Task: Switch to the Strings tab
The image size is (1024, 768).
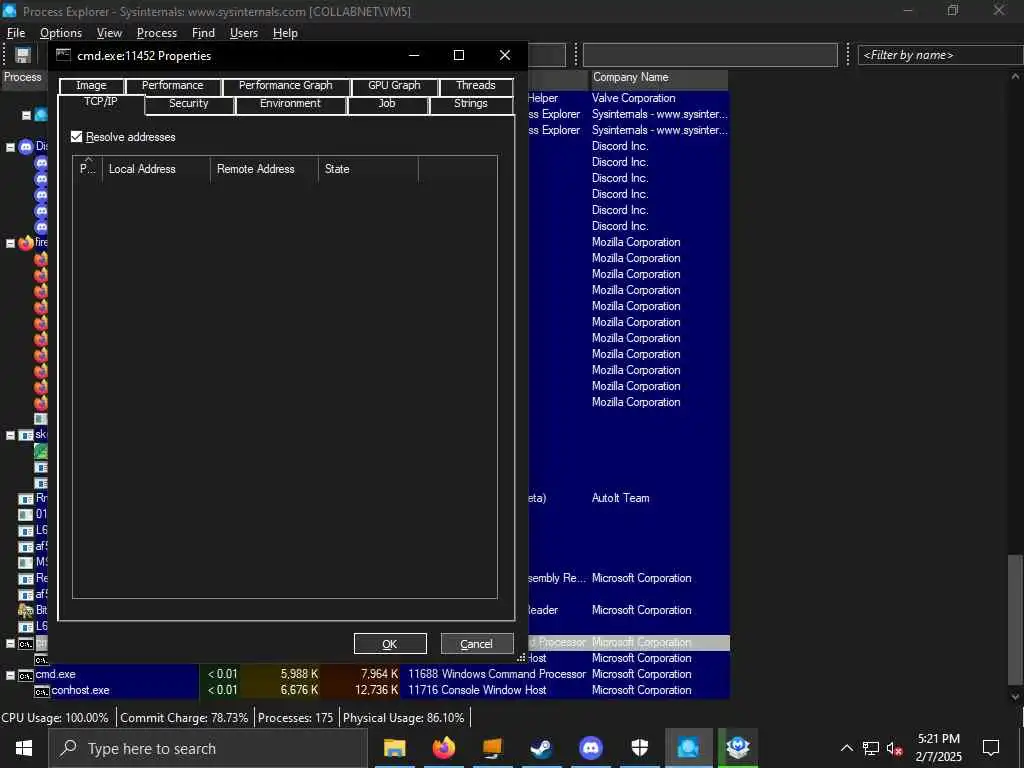Action: (x=471, y=104)
